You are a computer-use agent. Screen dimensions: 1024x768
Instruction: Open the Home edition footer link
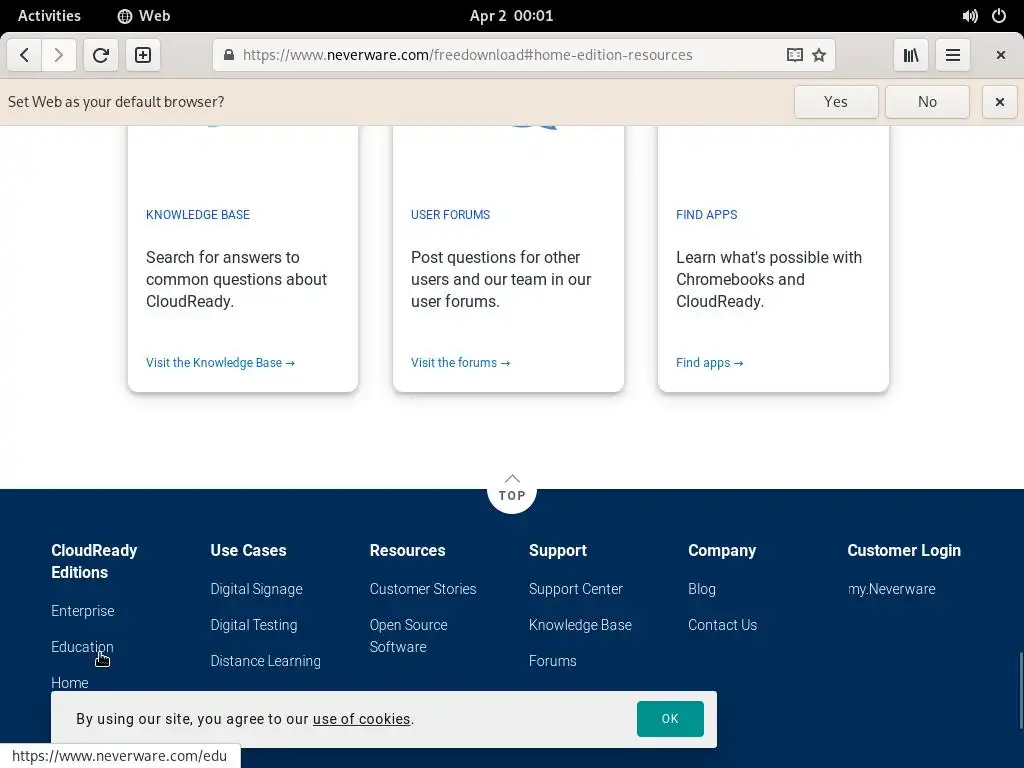(x=70, y=682)
